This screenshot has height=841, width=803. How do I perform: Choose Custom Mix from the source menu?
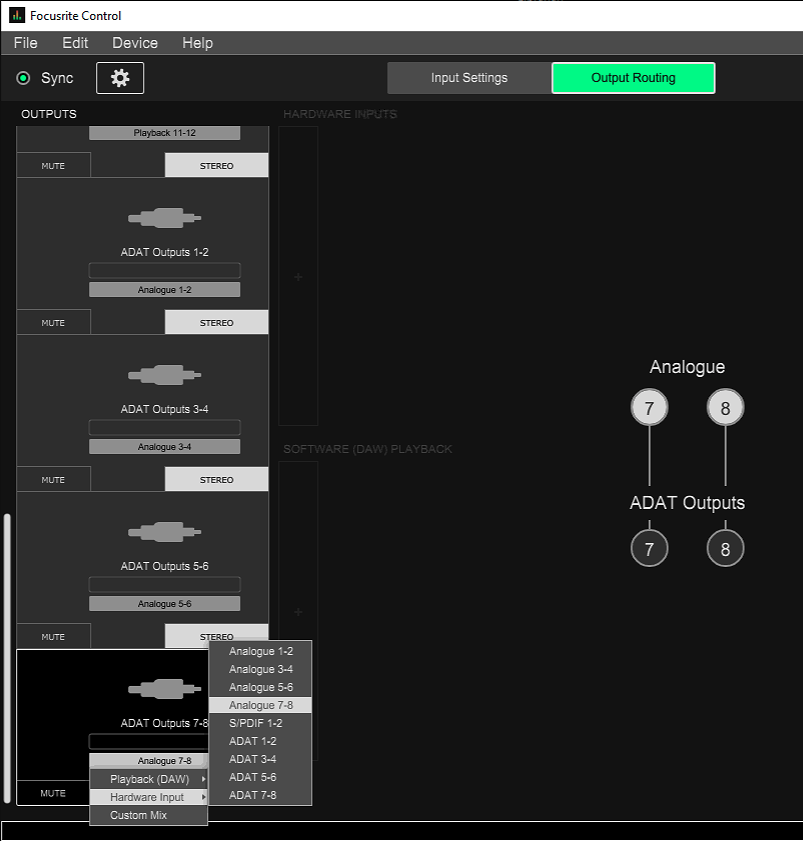tap(149, 815)
